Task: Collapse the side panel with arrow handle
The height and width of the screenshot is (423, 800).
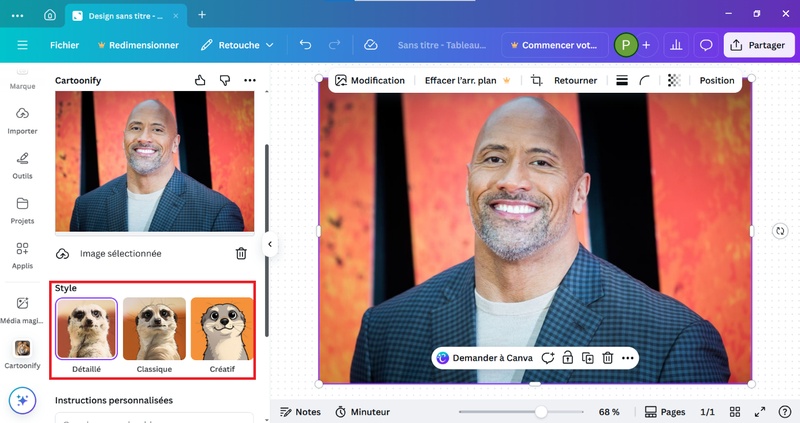Action: [269, 244]
